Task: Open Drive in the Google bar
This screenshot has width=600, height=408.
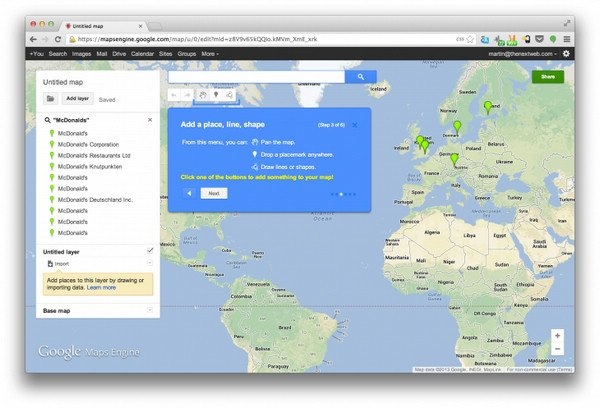Action: [x=119, y=54]
